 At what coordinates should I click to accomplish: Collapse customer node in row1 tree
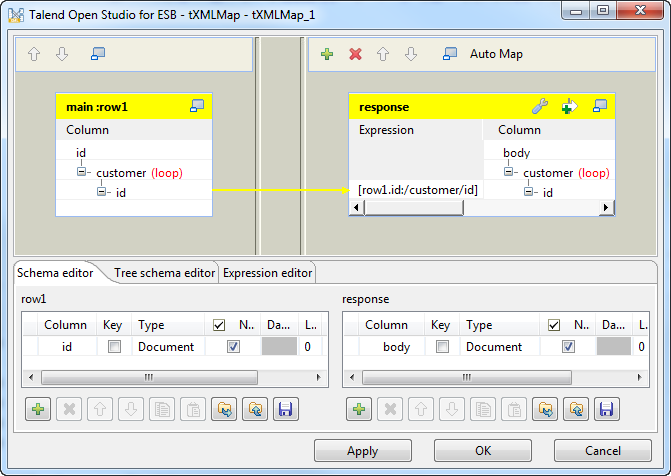click(81, 172)
